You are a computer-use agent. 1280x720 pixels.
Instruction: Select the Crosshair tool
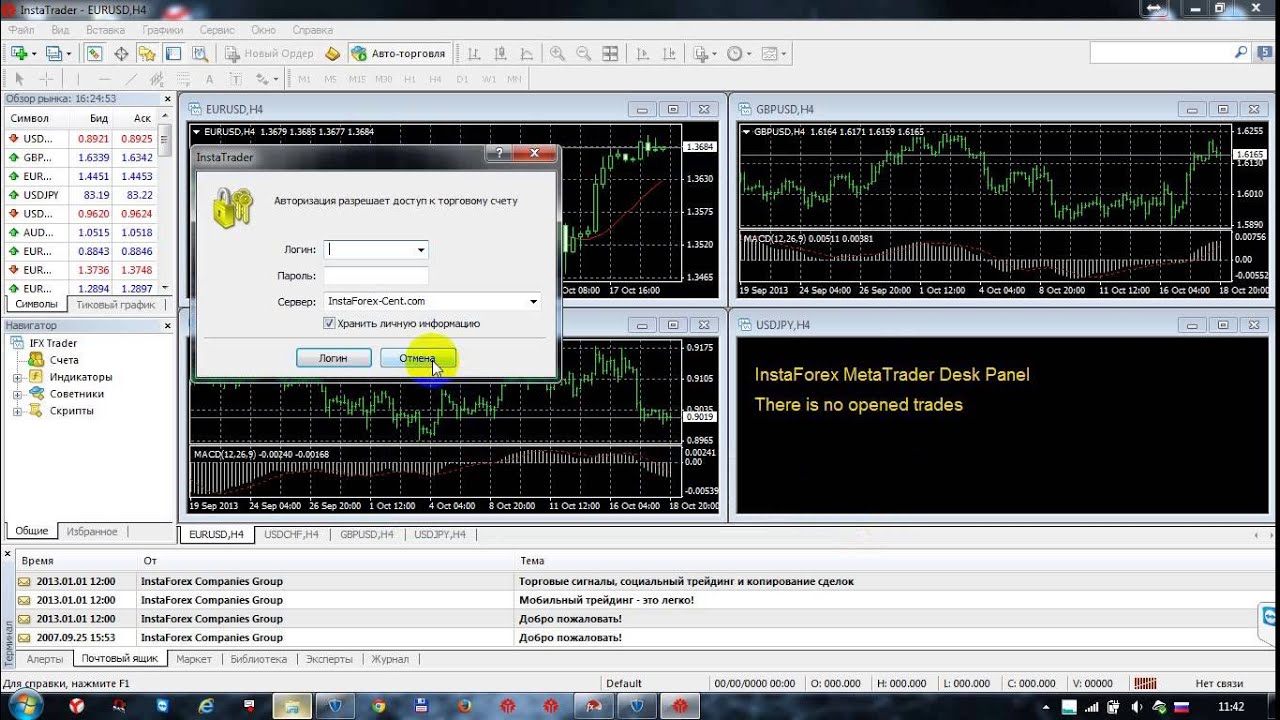pyautogui.click(x=46, y=79)
